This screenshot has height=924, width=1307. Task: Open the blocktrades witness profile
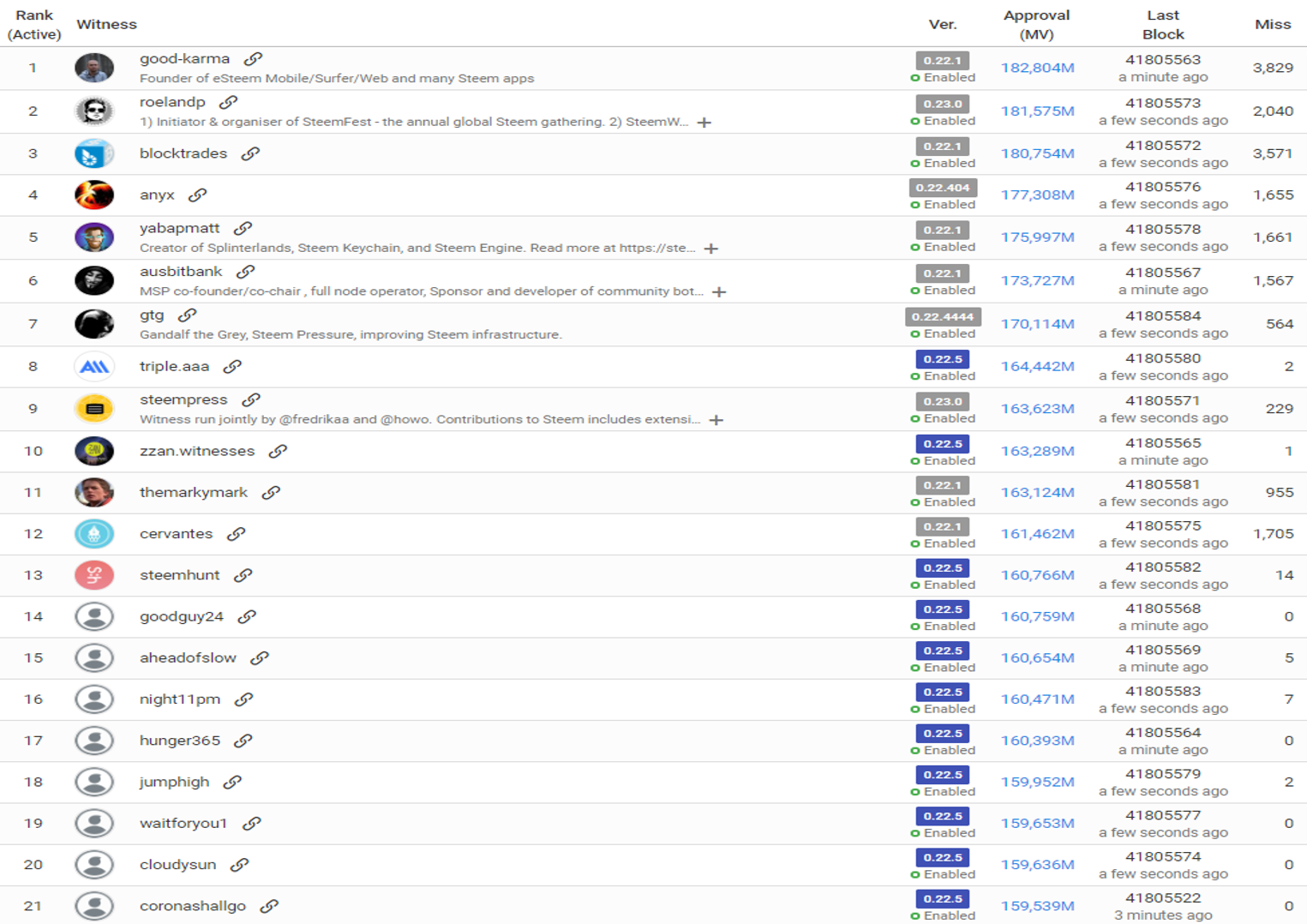183,153
